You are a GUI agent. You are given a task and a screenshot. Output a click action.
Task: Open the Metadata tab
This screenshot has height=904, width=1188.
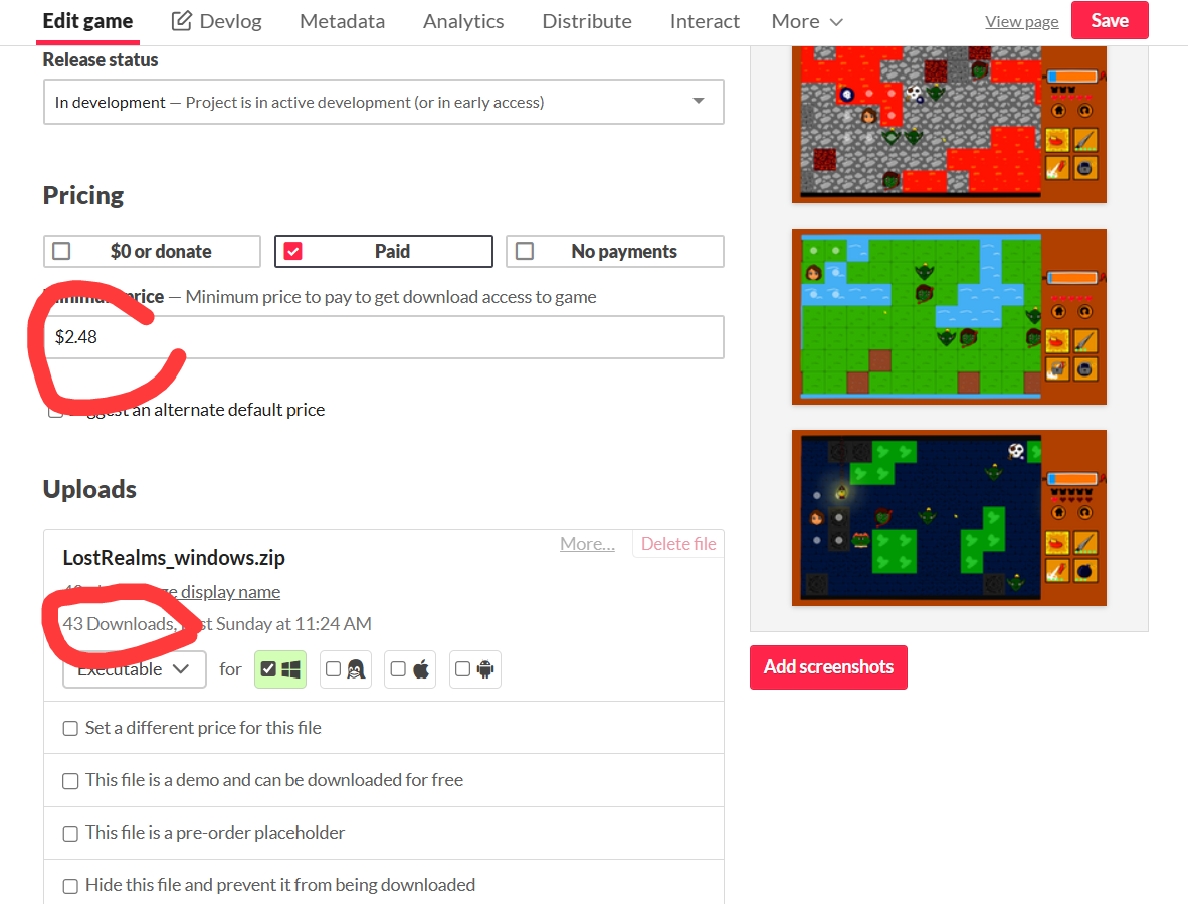342,21
